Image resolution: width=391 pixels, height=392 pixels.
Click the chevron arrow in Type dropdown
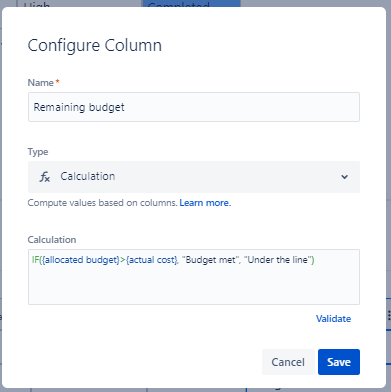[x=345, y=177]
